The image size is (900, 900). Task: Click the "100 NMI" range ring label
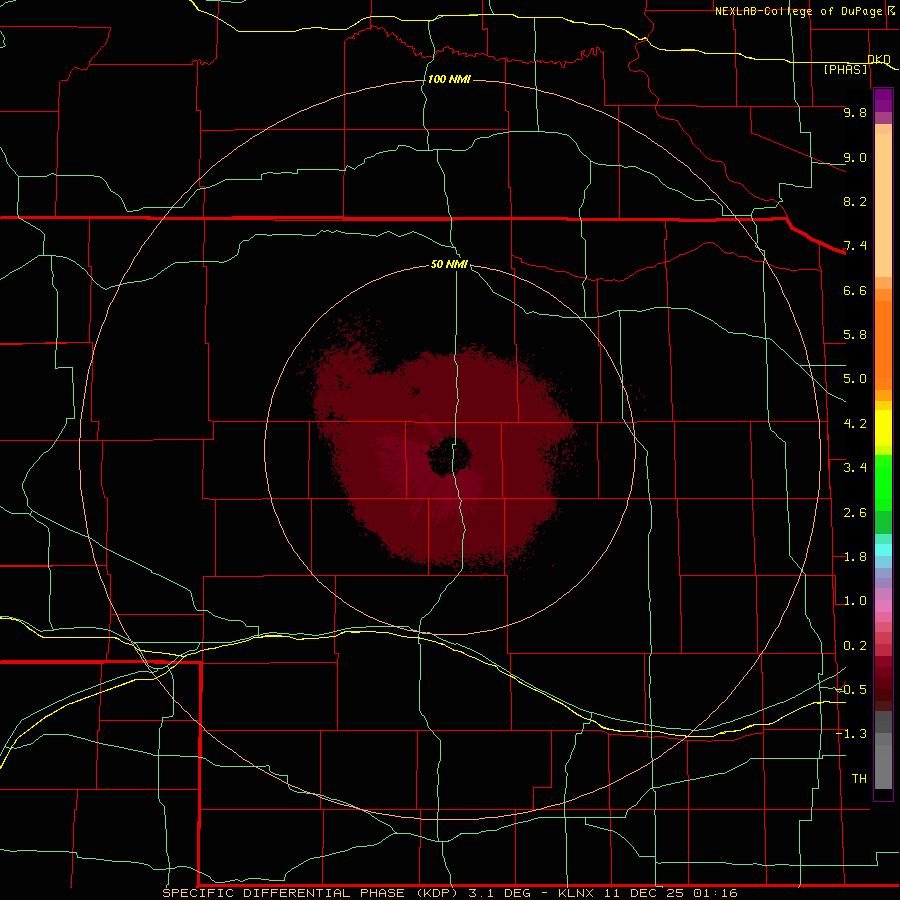[x=449, y=79]
